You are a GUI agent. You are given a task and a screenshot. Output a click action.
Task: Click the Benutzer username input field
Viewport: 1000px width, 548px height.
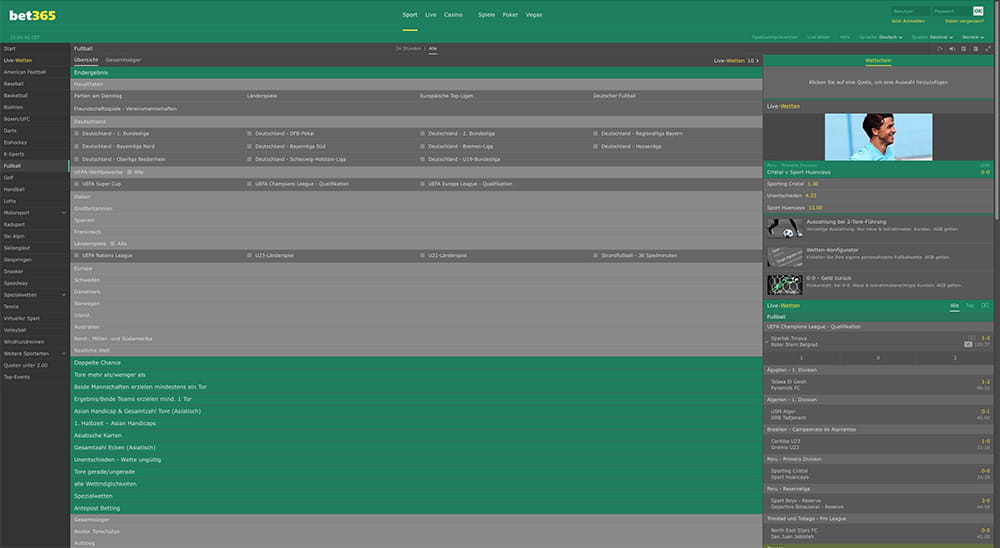point(910,11)
